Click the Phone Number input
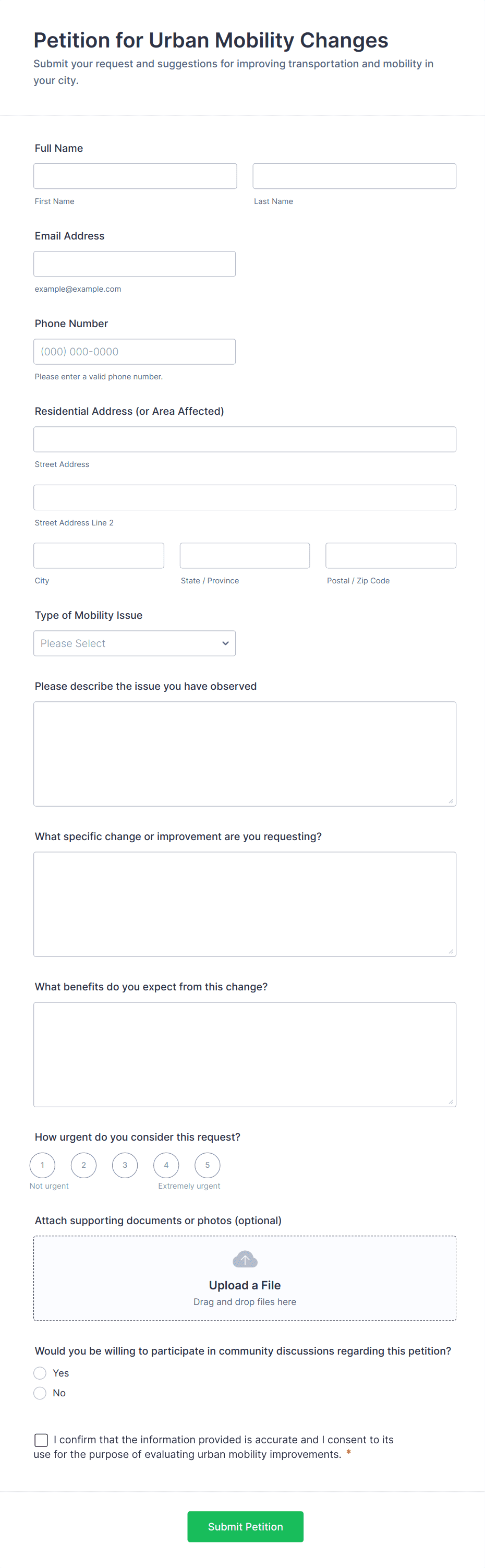This screenshot has height=1568, width=485. [x=135, y=351]
